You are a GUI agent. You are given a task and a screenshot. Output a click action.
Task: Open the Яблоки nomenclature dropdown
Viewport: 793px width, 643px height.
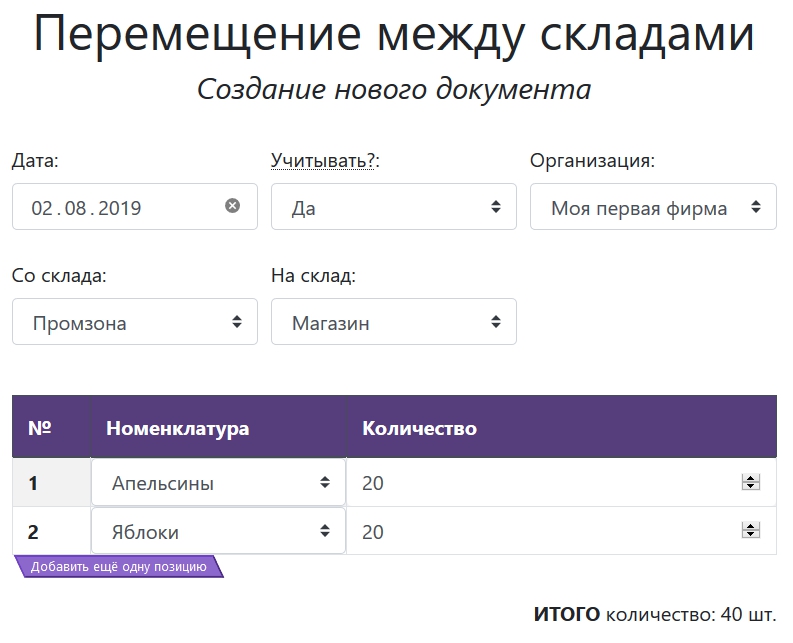pyautogui.click(x=218, y=531)
